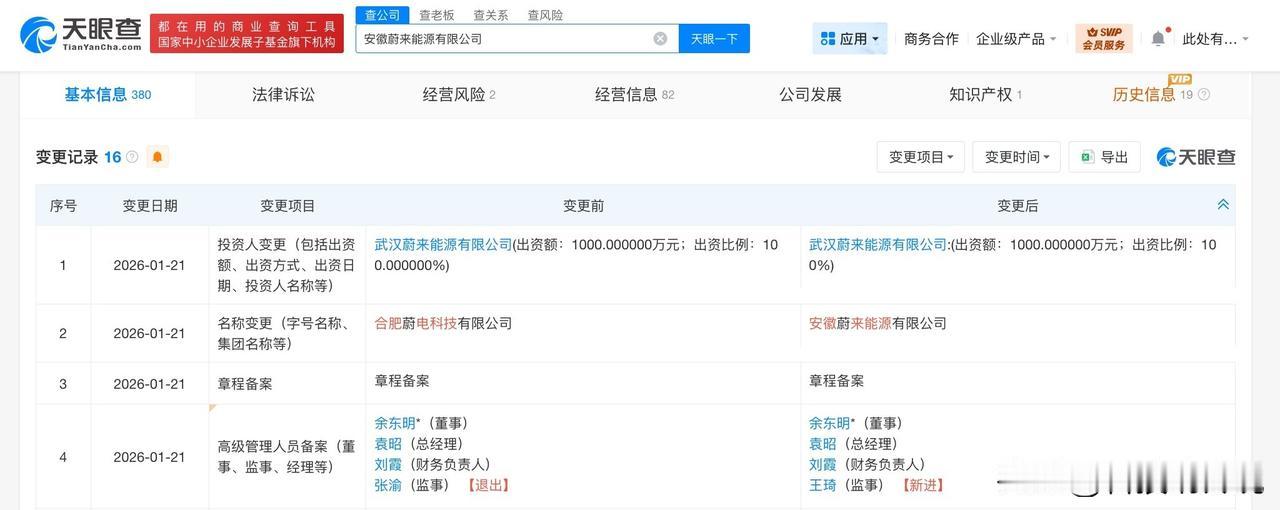The width and height of the screenshot is (1280, 510).
Task: Open SVIP 会员服务 badge
Action: pos(1104,38)
